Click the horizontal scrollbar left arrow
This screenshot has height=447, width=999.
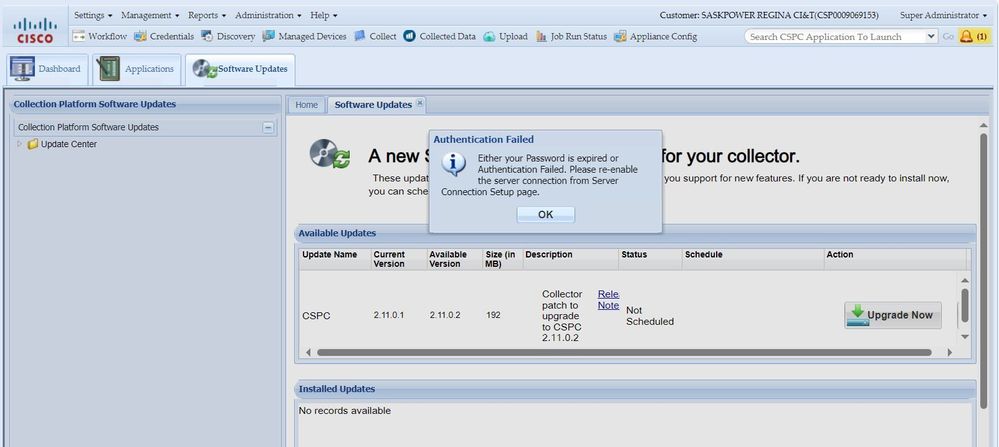point(308,352)
